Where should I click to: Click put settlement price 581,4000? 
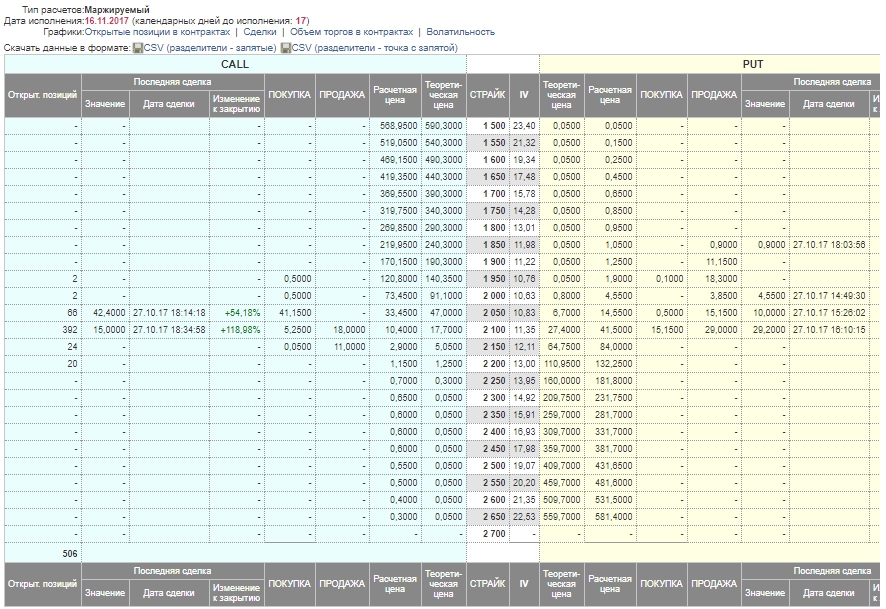(614, 516)
